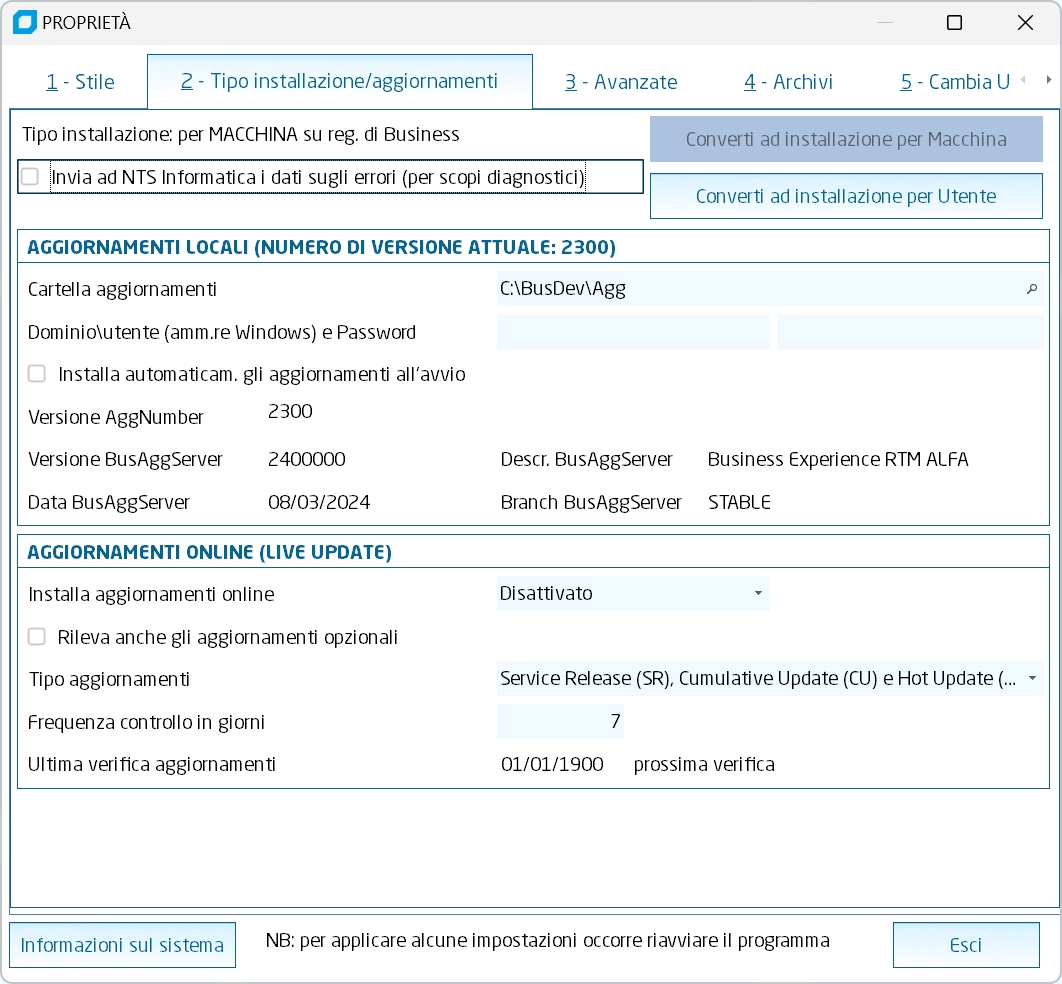Open Informazioni sul sistema
The width and height of the screenshot is (1062, 984).
pos(123,945)
